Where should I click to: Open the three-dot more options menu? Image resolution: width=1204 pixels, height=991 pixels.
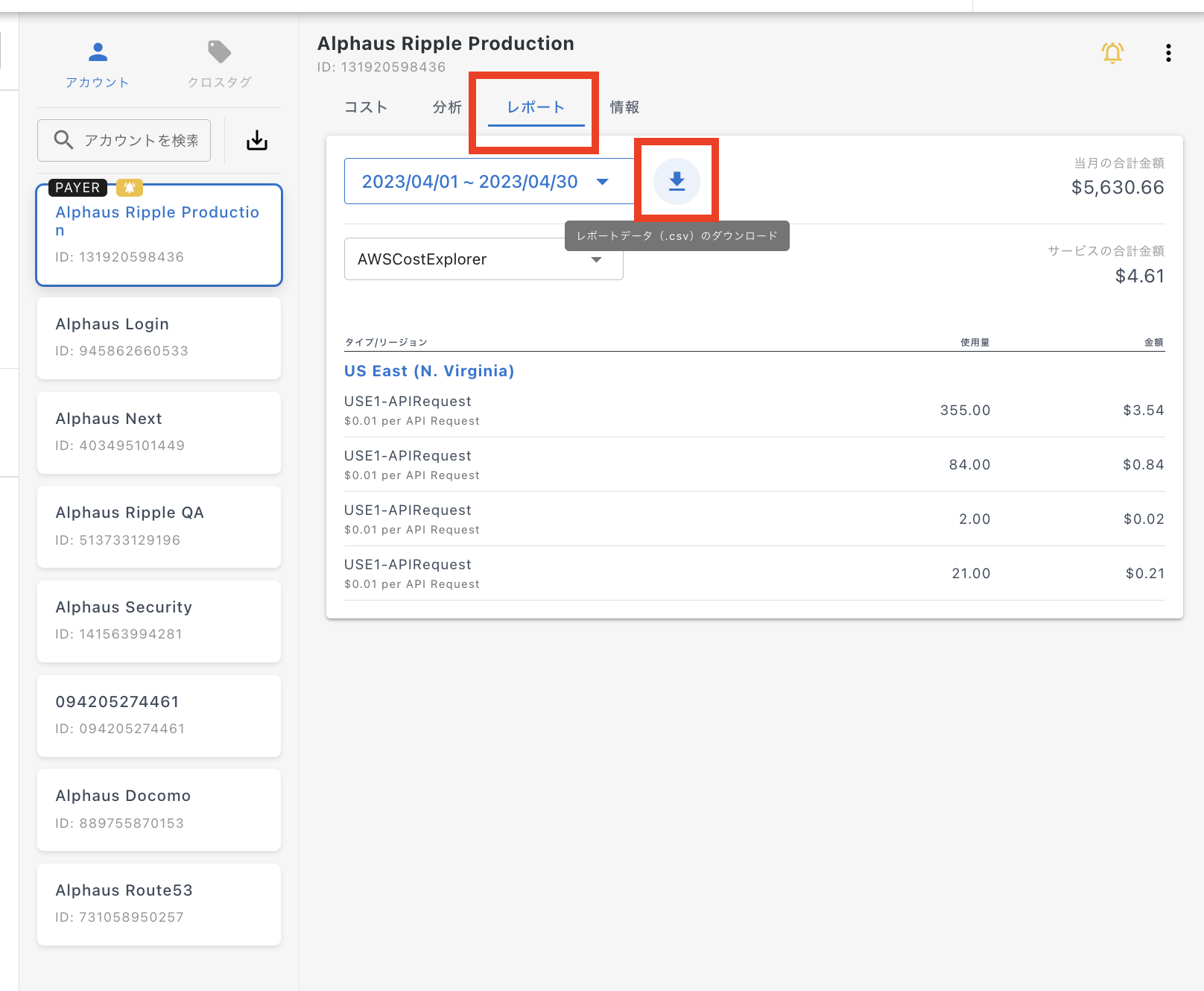coord(1167,53)
